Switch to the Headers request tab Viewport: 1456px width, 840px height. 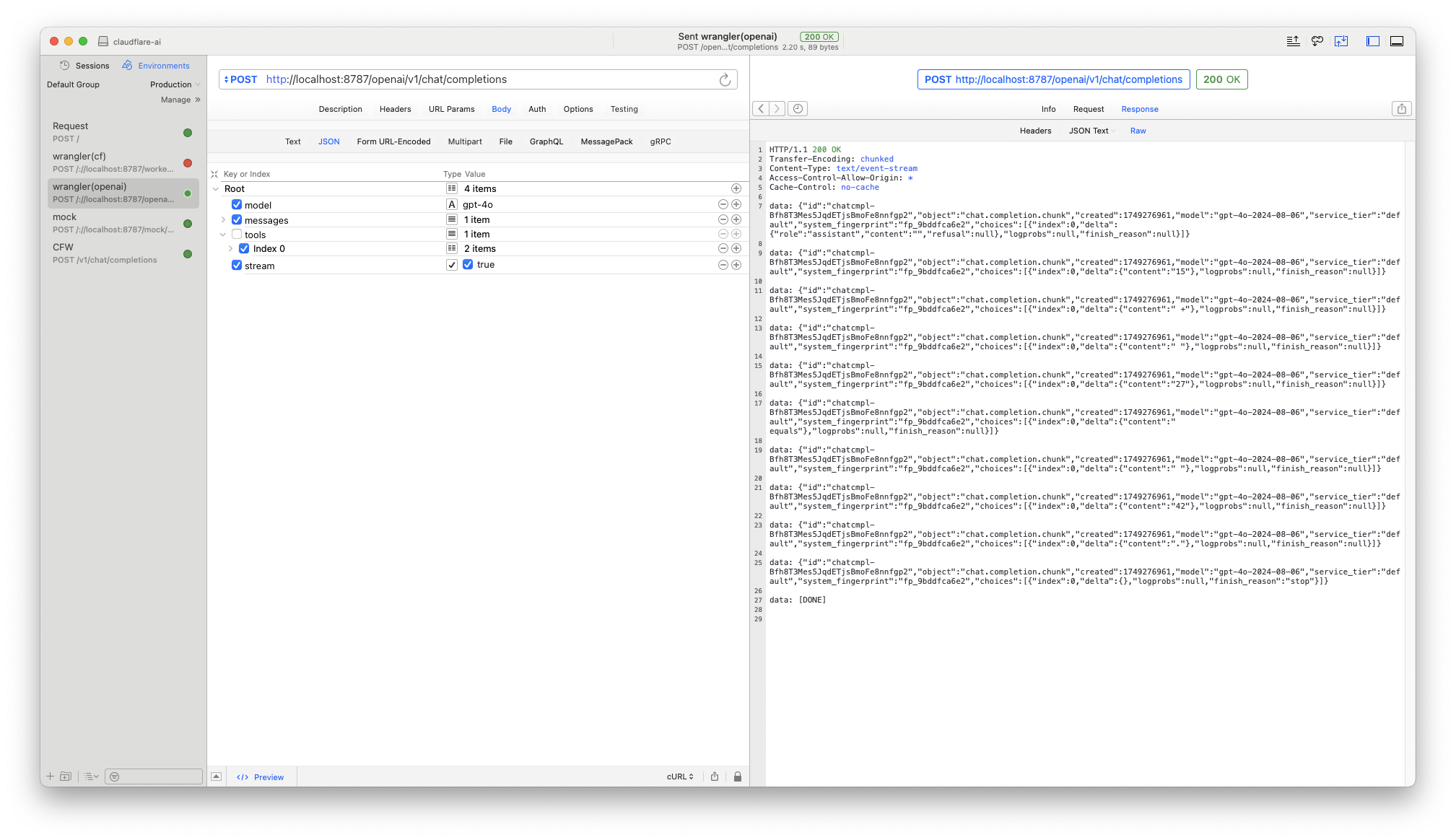[x=395, y=109]
